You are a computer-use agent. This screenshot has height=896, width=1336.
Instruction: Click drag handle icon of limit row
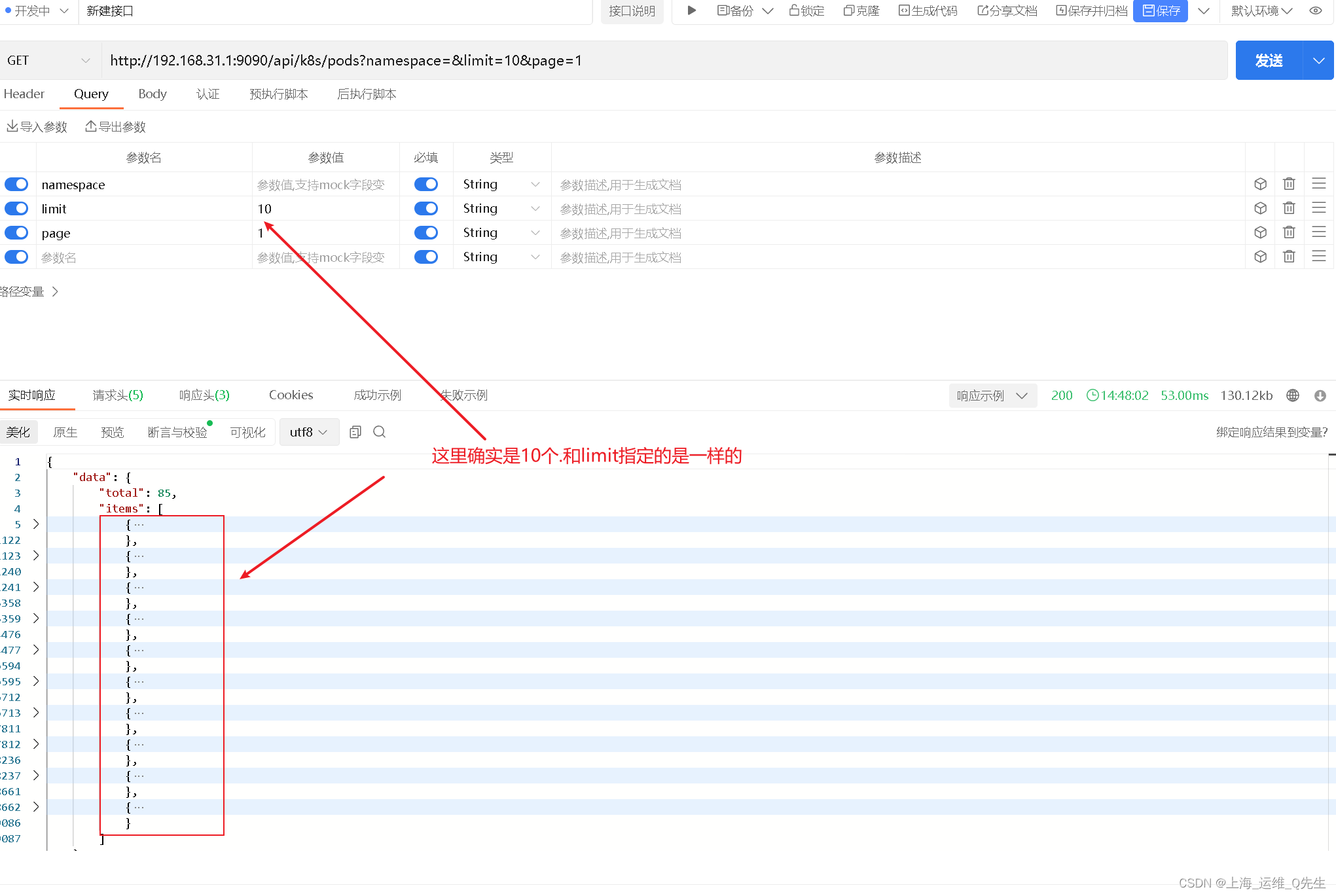[1319, 209]
